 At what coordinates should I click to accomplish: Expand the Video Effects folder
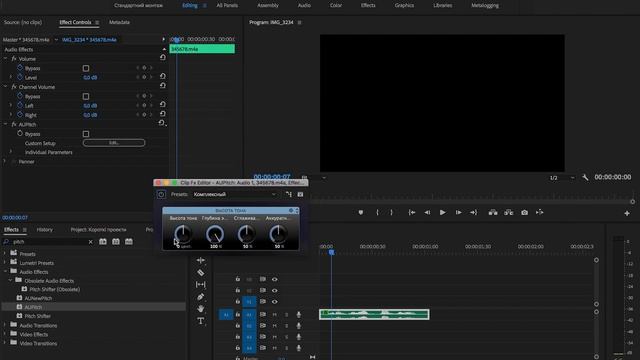tap(5, 334)
